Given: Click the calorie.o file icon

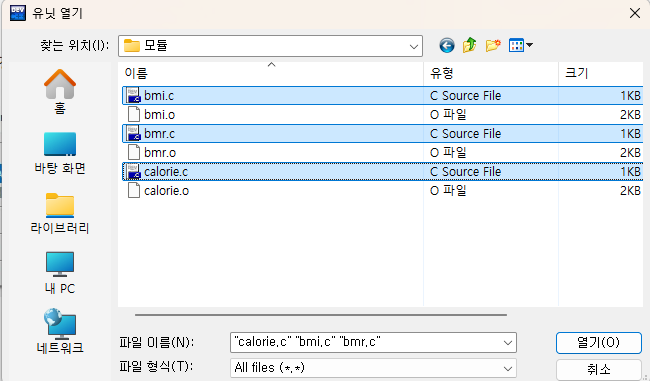Looking at the screenshot, I should click(x=134, y=191).
